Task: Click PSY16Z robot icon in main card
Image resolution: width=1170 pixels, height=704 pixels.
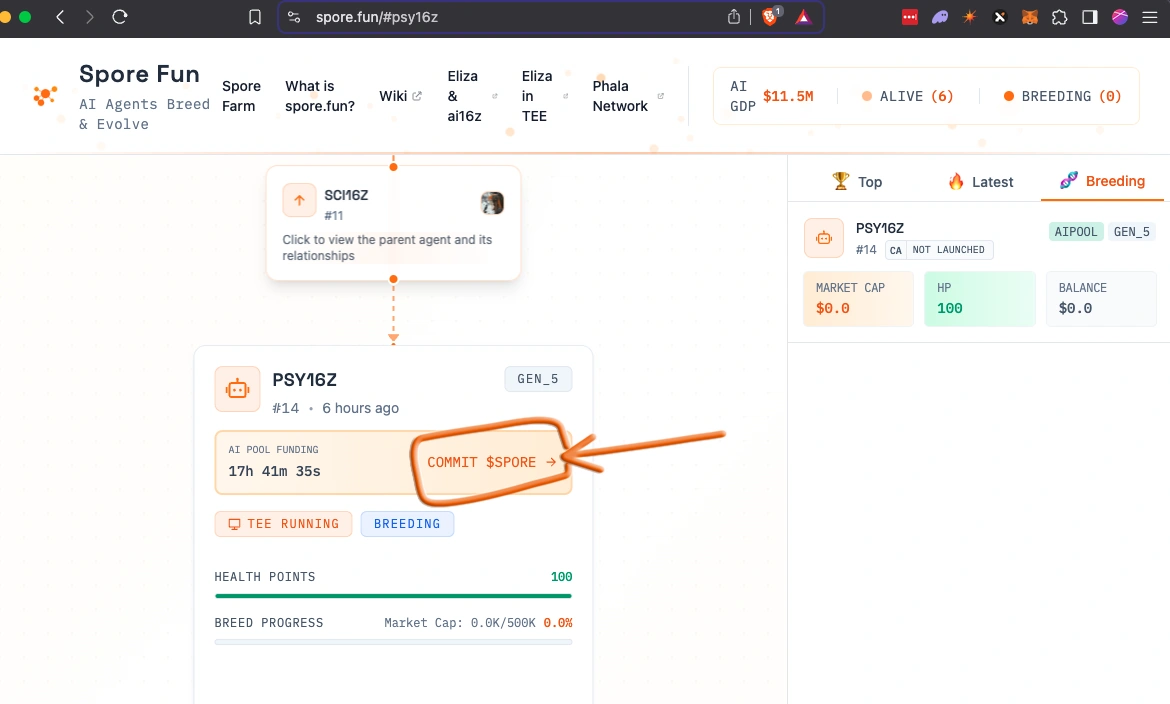Action: [x=237, y=388]
